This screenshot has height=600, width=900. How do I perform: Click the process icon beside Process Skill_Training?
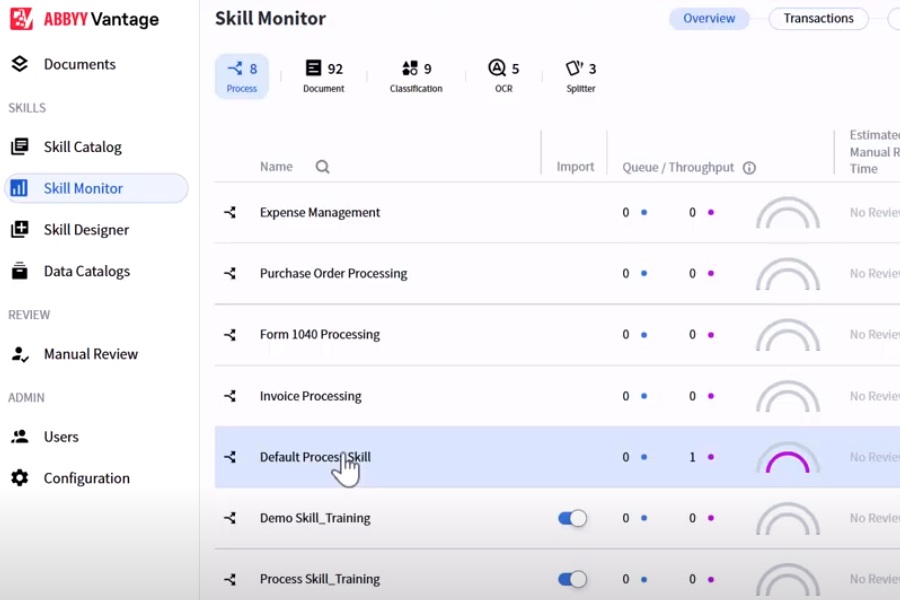[x=230, y=579]
